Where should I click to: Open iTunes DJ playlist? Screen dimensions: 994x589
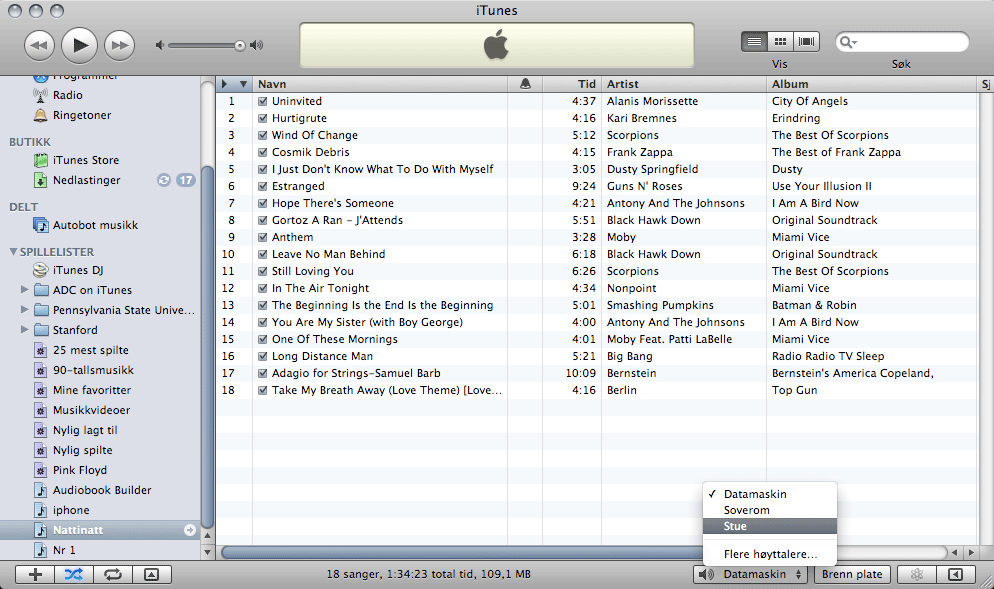pyautogui.click(x=78, y=270)
